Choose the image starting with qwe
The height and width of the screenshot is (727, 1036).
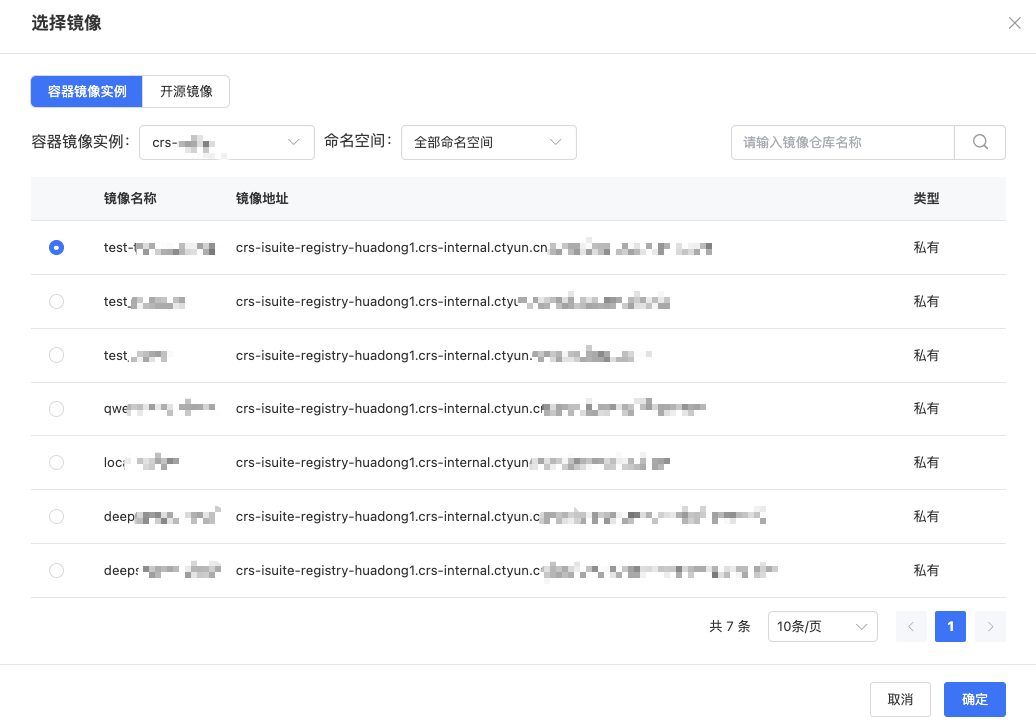[x=57, y=409]
